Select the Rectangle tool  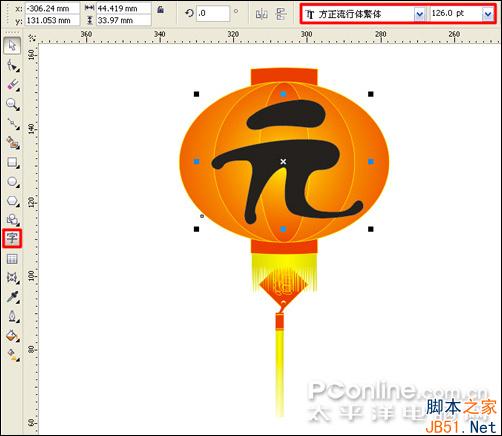pos(12,162)
